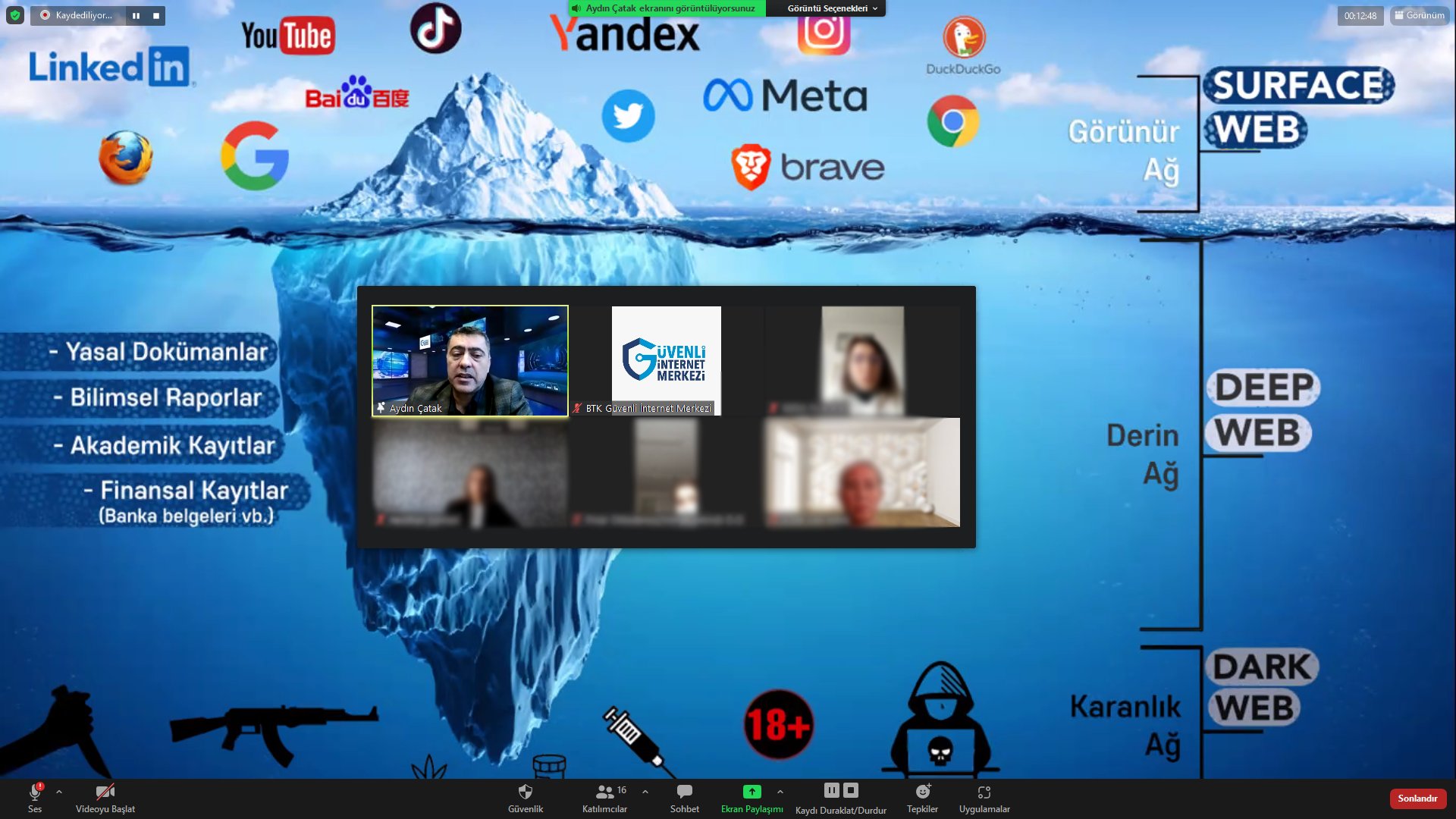Viewport: 1456px width, 819px height.
Task: Open the Görüntü Seçenekleri dropdown
Action: point(832,8)
